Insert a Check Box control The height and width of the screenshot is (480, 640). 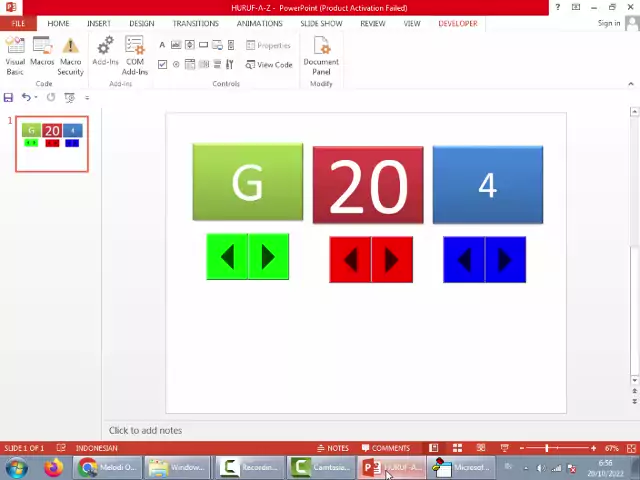pos(162,65)
